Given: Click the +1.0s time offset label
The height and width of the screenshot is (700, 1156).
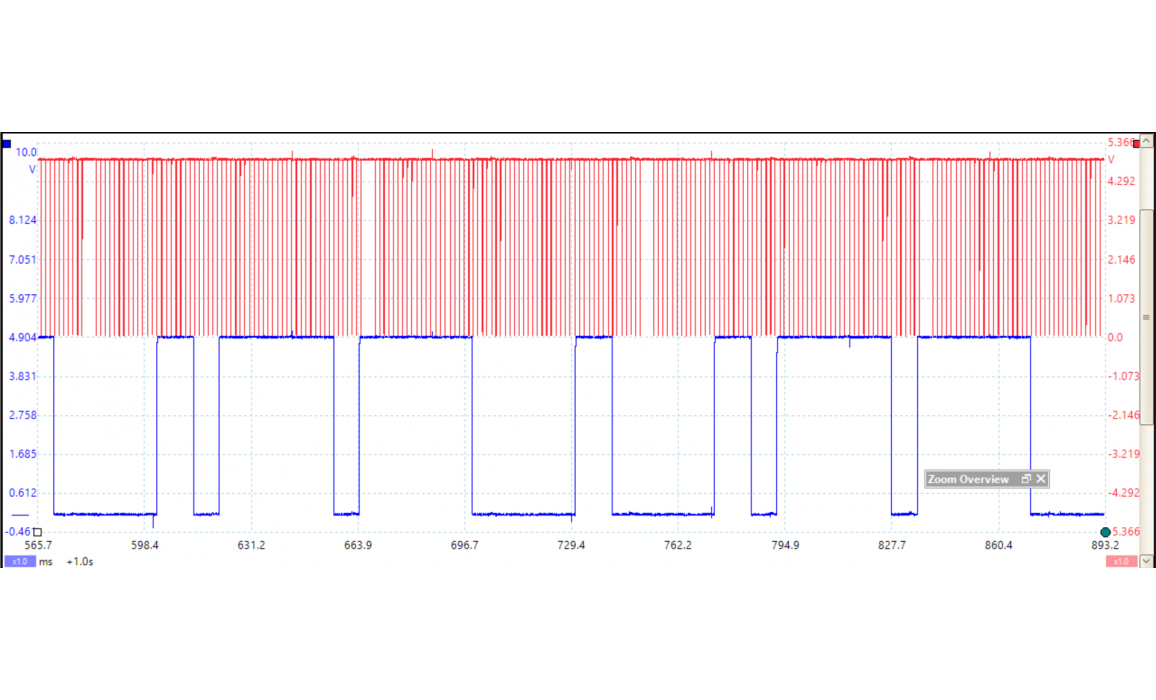Looking at the screenshot, I should coord(80,562).
